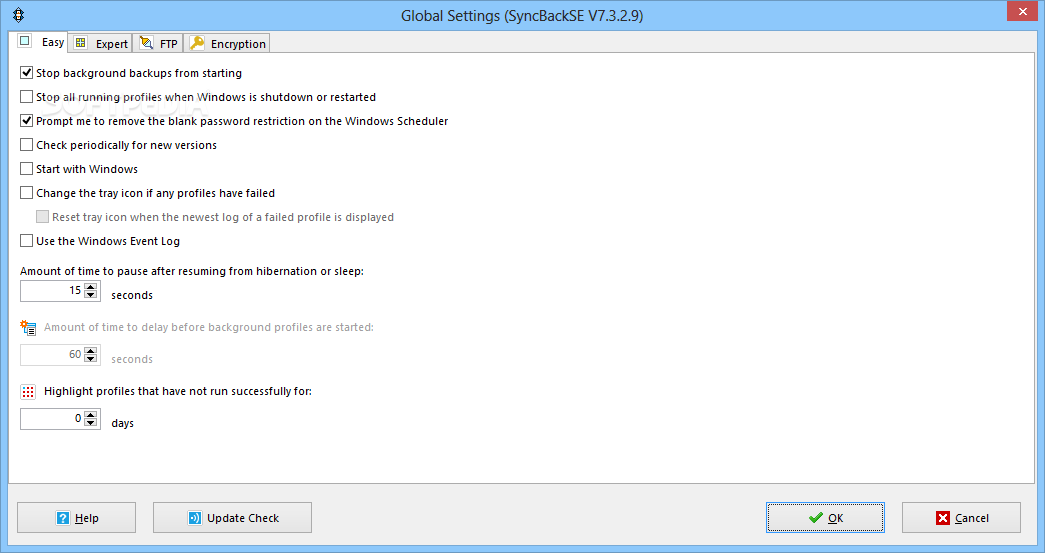Decrease hibernation pause seconds with down arrow
1045x553 pixels.
[x=91, y=294]
